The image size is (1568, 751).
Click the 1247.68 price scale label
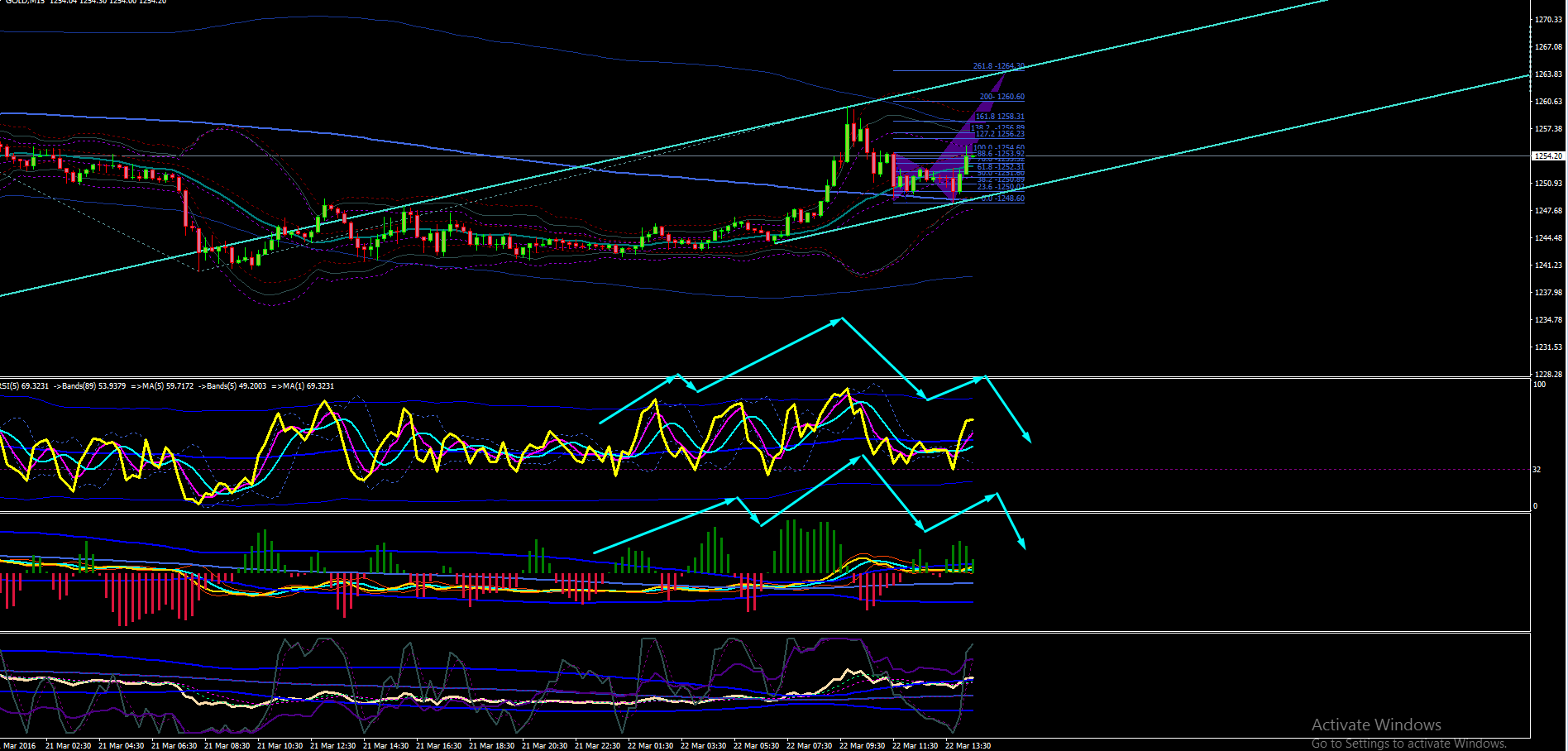point(1548,211)
